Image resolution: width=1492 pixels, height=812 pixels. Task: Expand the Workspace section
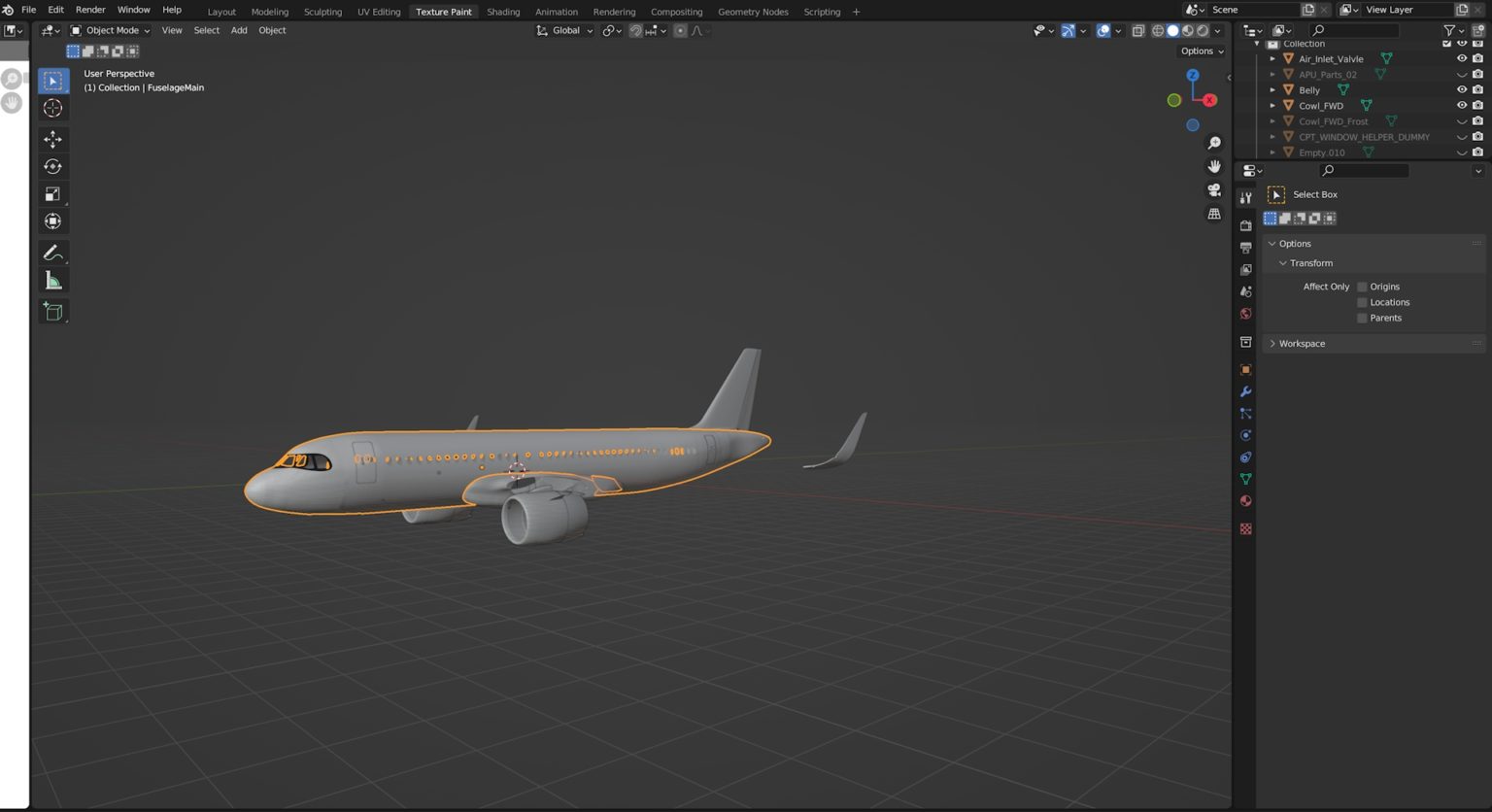point(1302,343)
